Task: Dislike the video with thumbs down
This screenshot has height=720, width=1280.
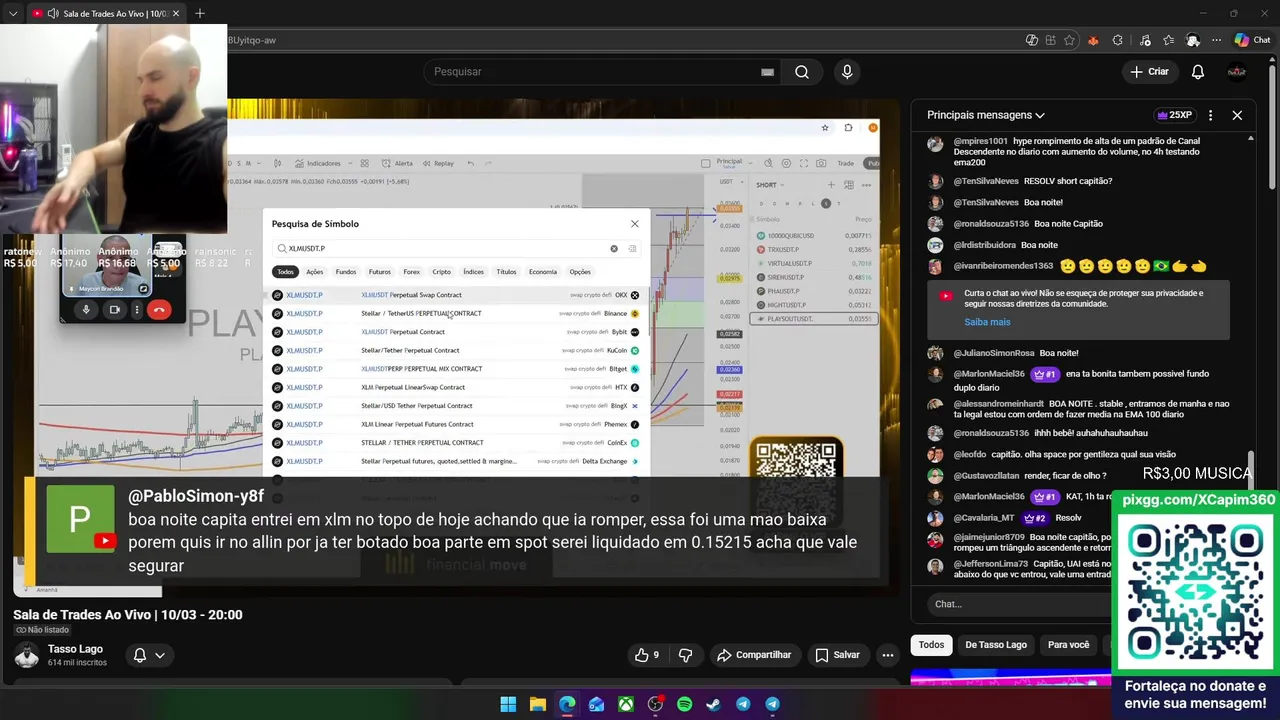Action: coord(685,655)
